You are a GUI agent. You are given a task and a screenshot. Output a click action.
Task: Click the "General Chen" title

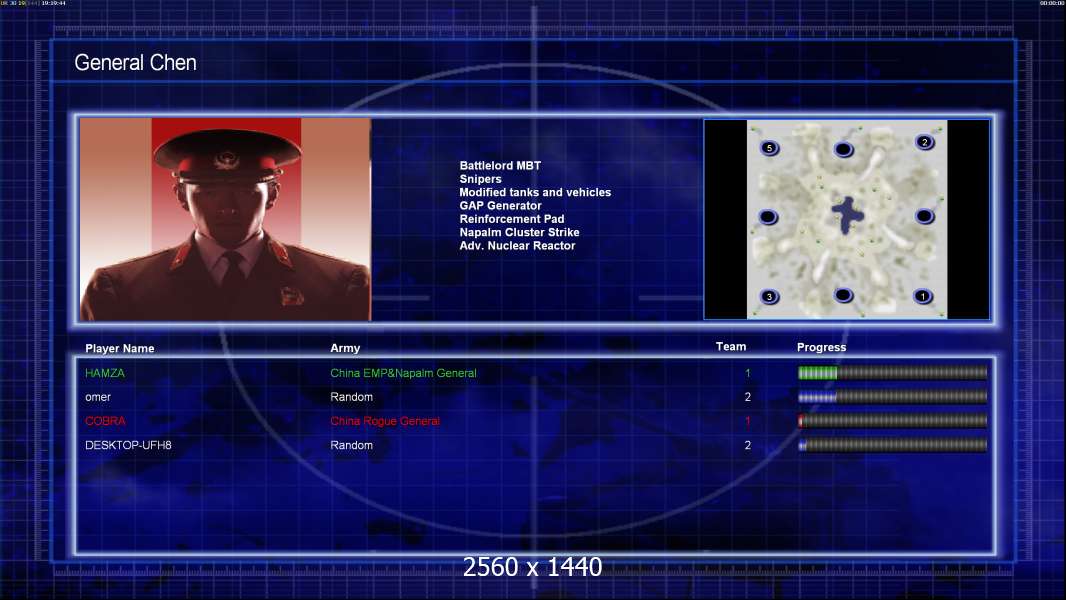[135, 63]
